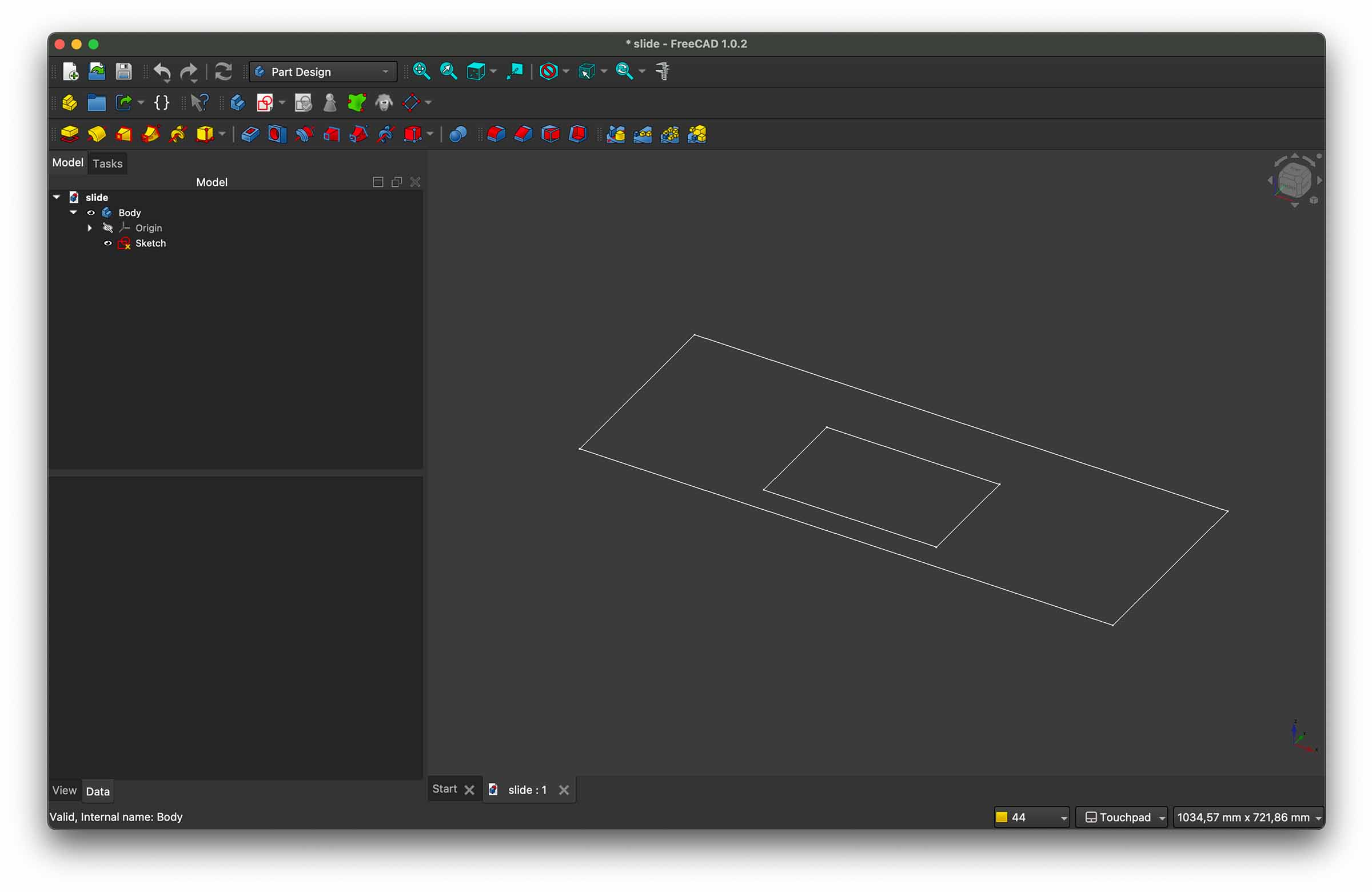Show the hidden Origin item
The image size is (1372, 892).
107,228
